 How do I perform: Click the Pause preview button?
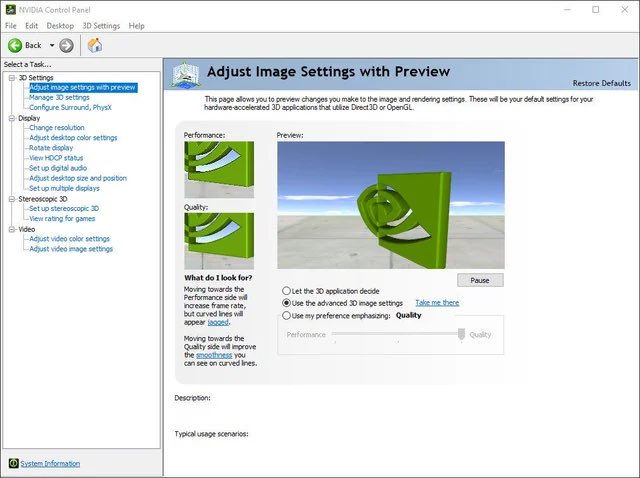click(480, 280)
